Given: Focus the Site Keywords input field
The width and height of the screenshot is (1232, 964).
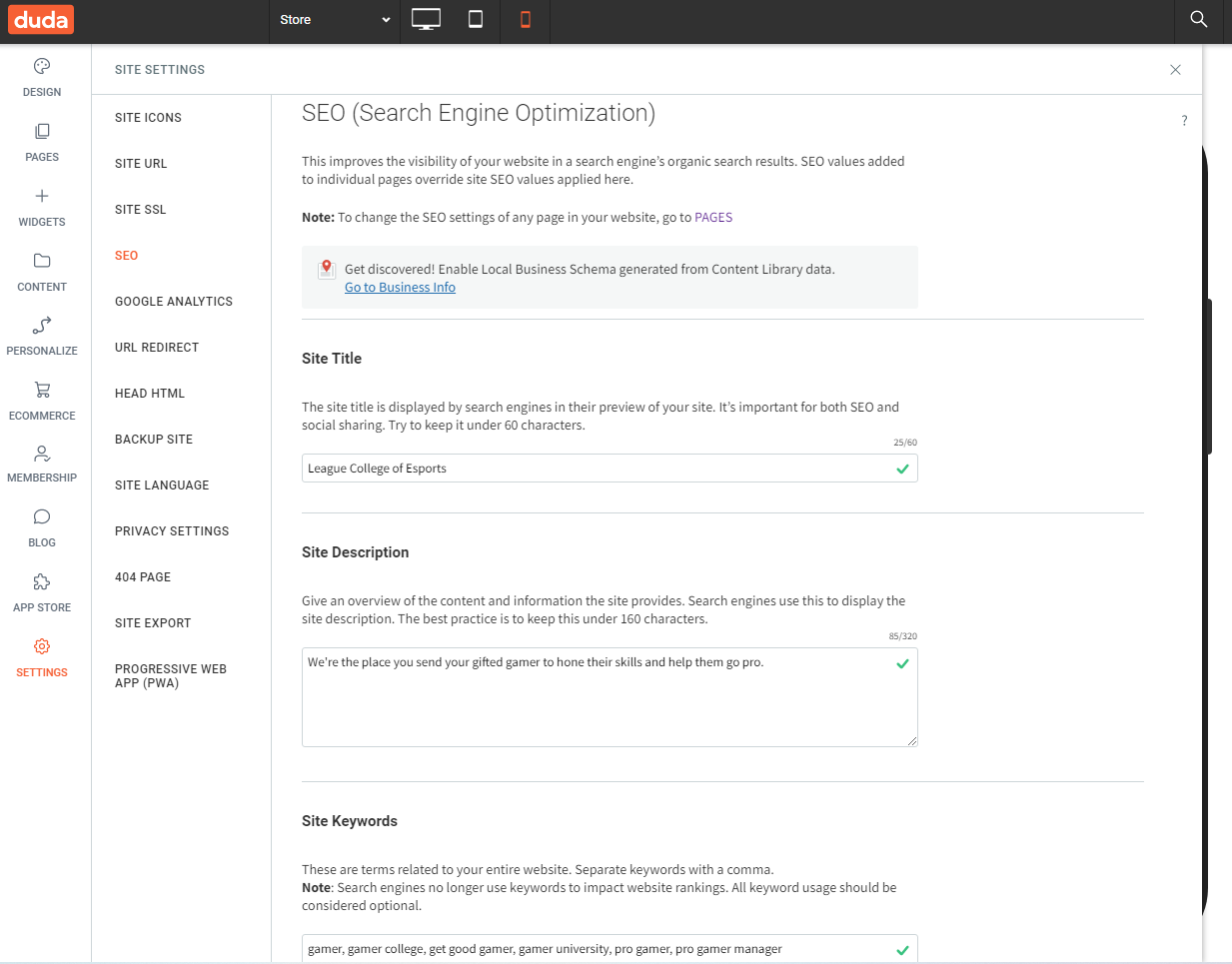Looking at the screenshot, I should point(610,949).
